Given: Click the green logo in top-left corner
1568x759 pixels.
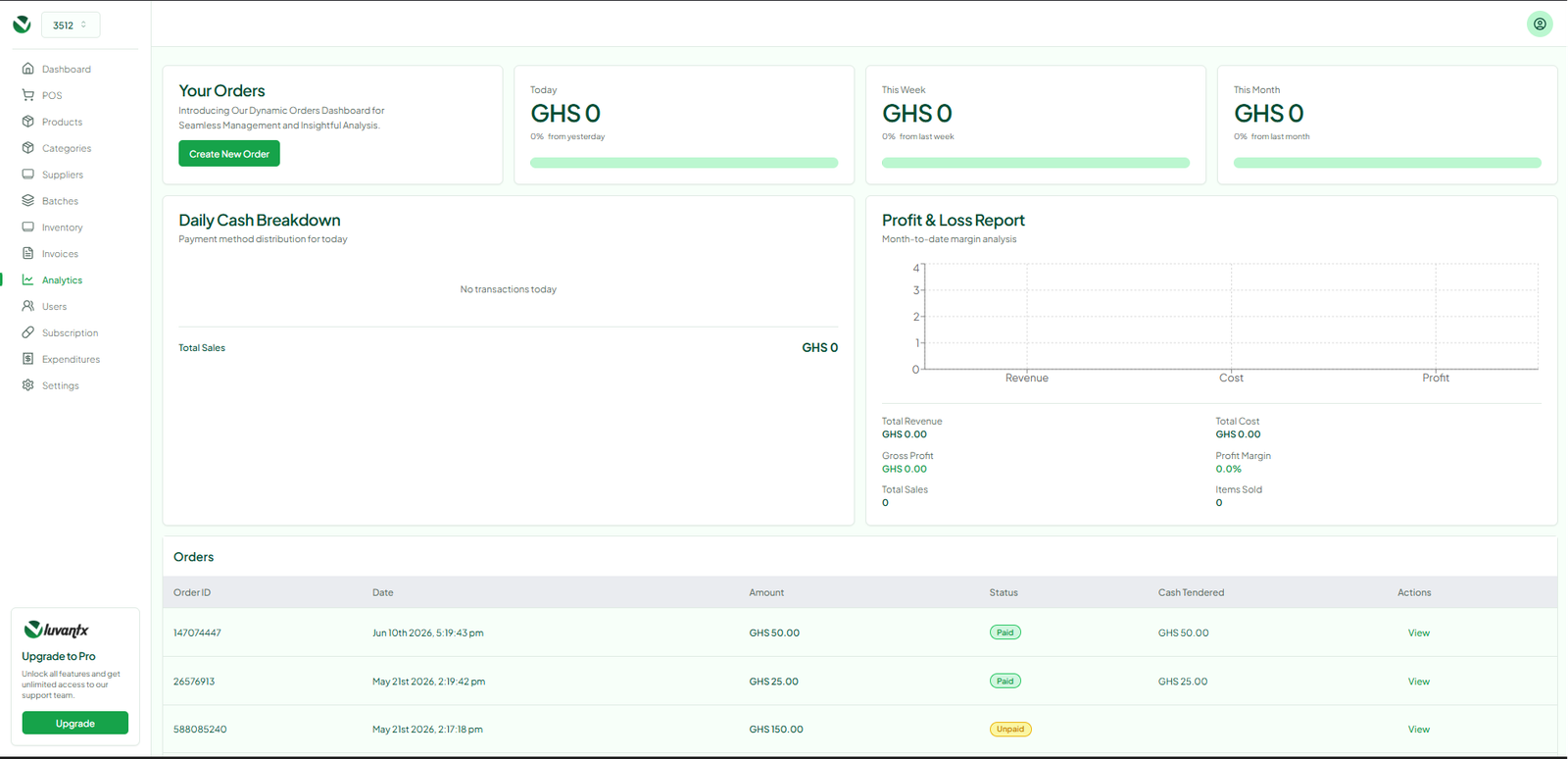Looking at the screenshot, I should [x=22, y=25].
